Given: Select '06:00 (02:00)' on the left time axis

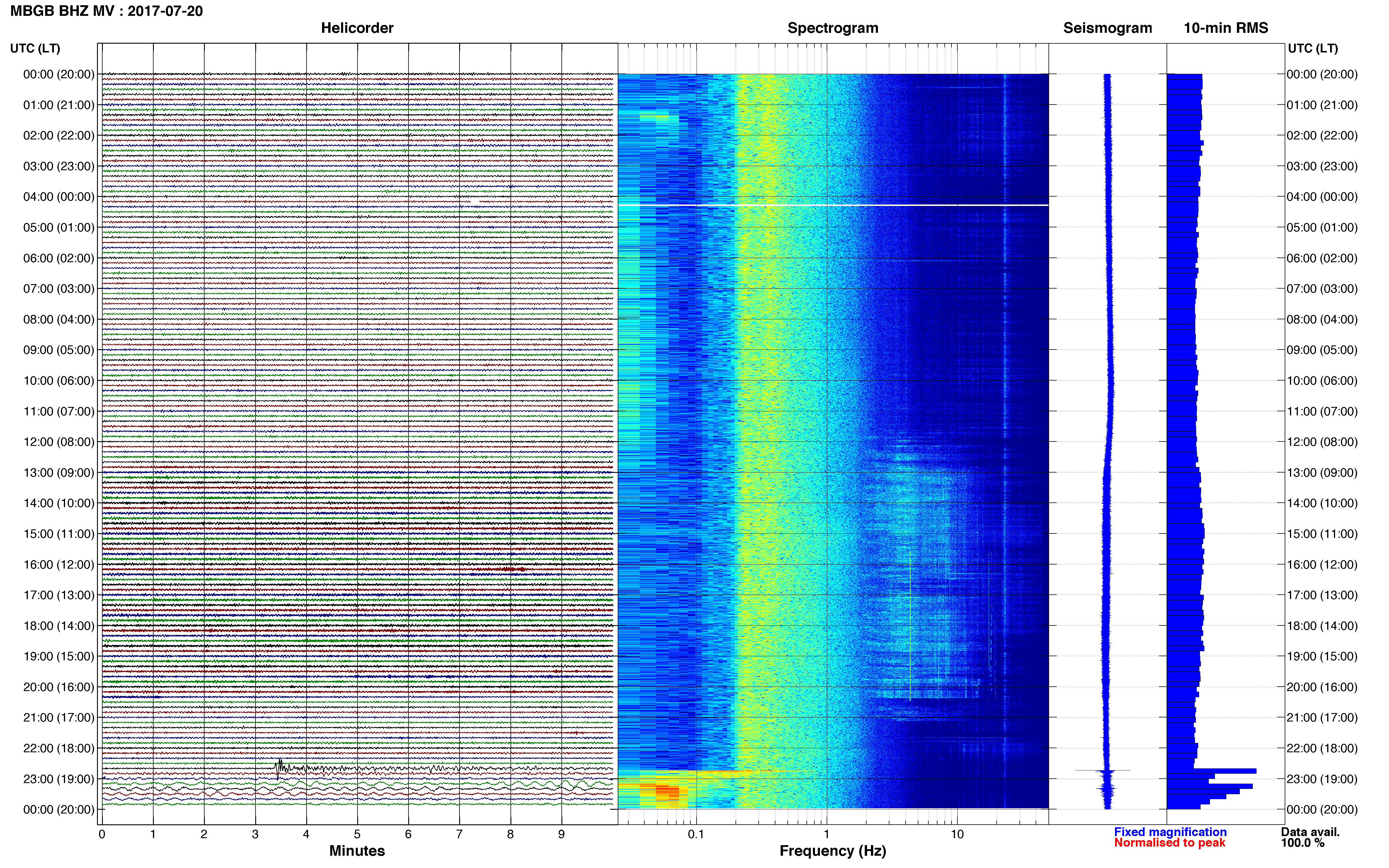Looking at the screenshot, I should [x=59, y=258].
